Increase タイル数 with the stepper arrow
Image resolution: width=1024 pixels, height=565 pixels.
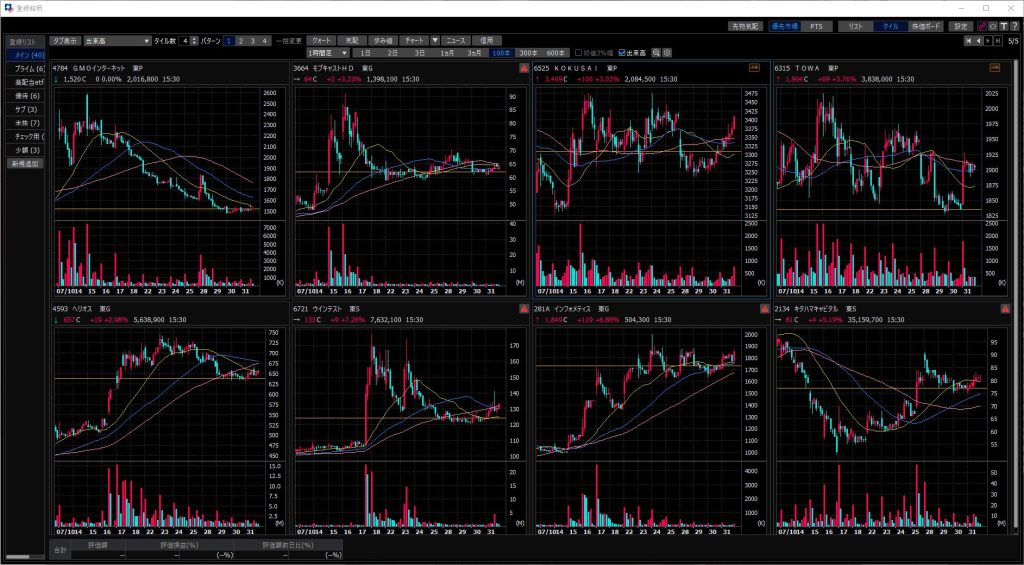(x=194, y=38)
